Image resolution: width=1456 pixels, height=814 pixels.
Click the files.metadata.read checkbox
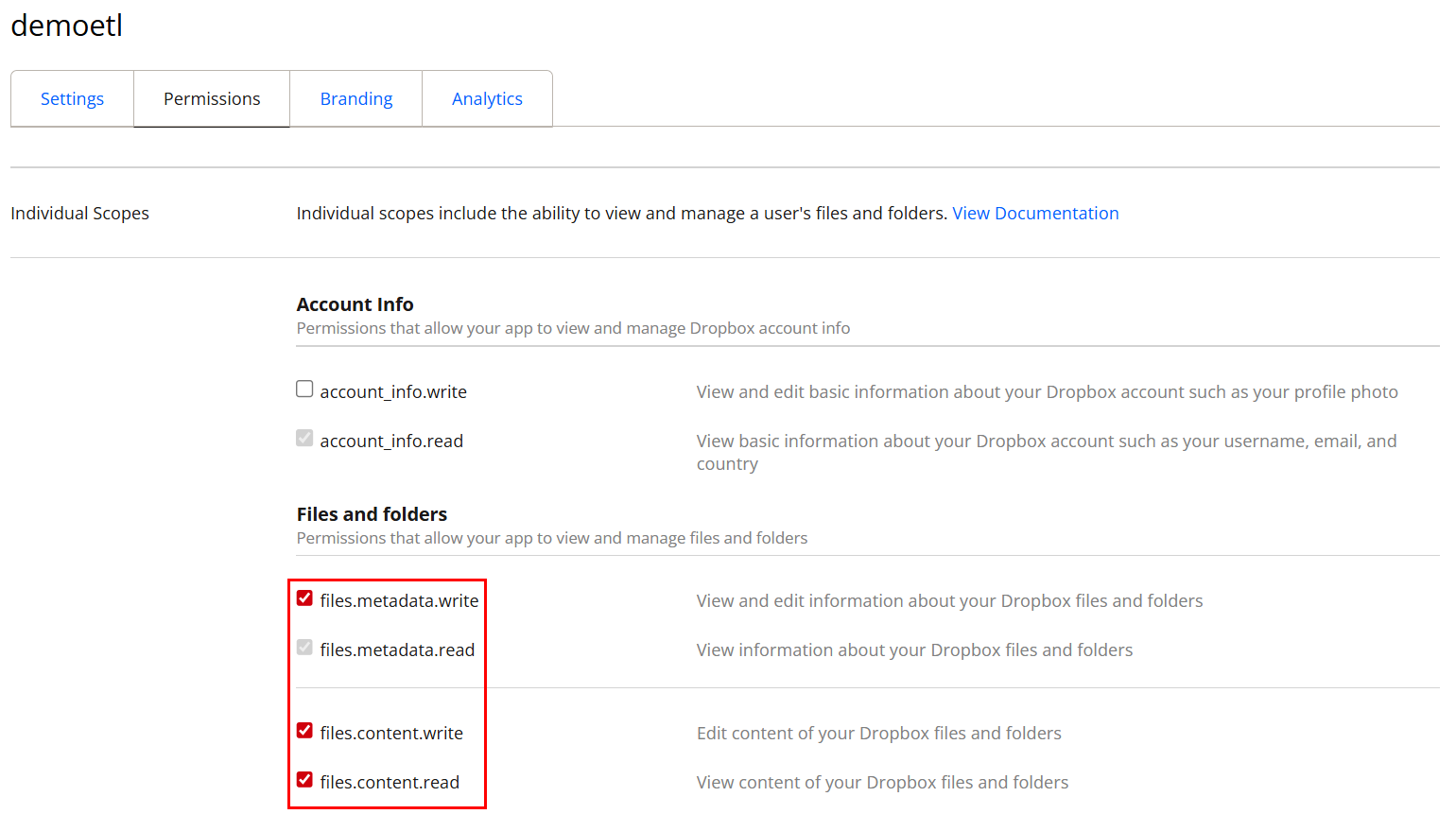[x=304, y=647]
